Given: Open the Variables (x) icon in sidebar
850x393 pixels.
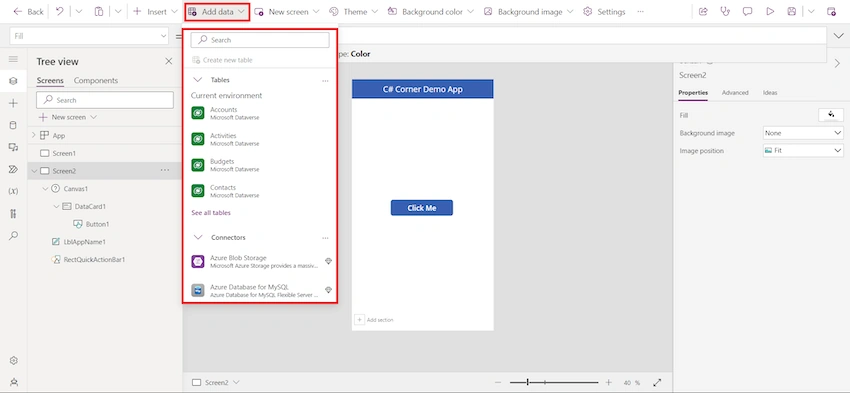Looking at the screenshot, I should point(14,191).
